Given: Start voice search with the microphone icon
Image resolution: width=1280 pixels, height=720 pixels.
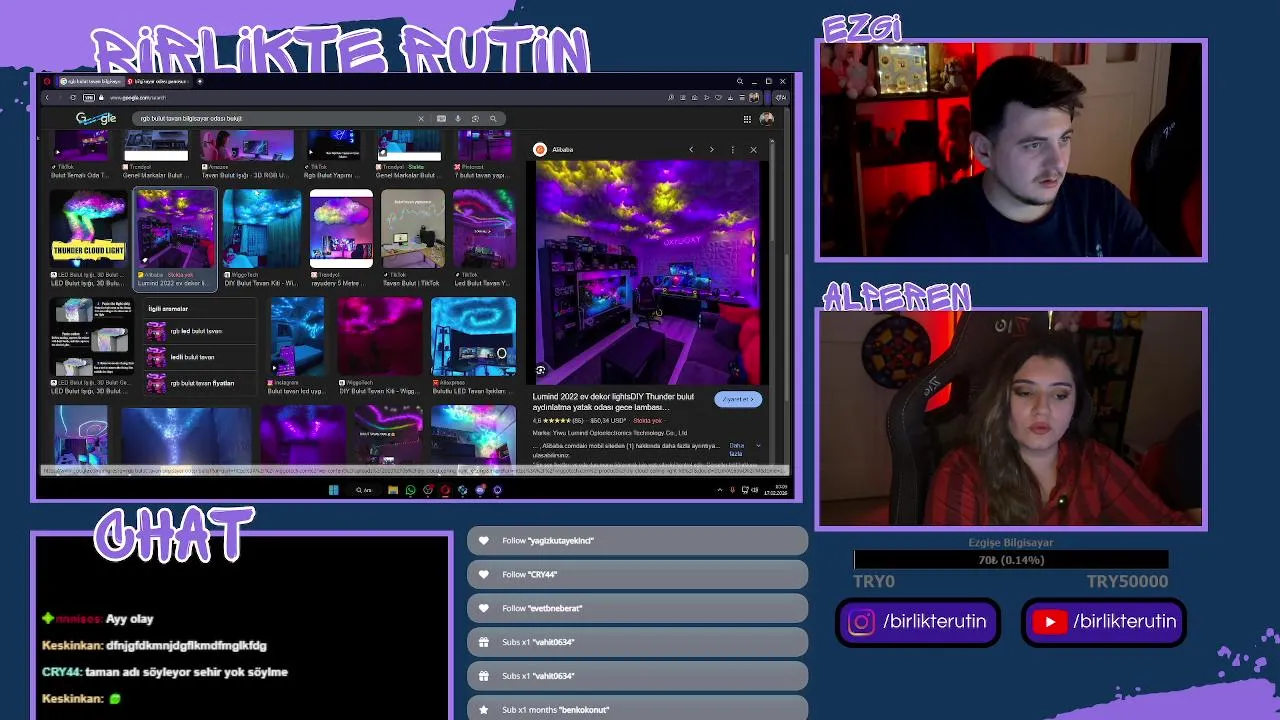Looking at the screenshot, I should point(458,118).
